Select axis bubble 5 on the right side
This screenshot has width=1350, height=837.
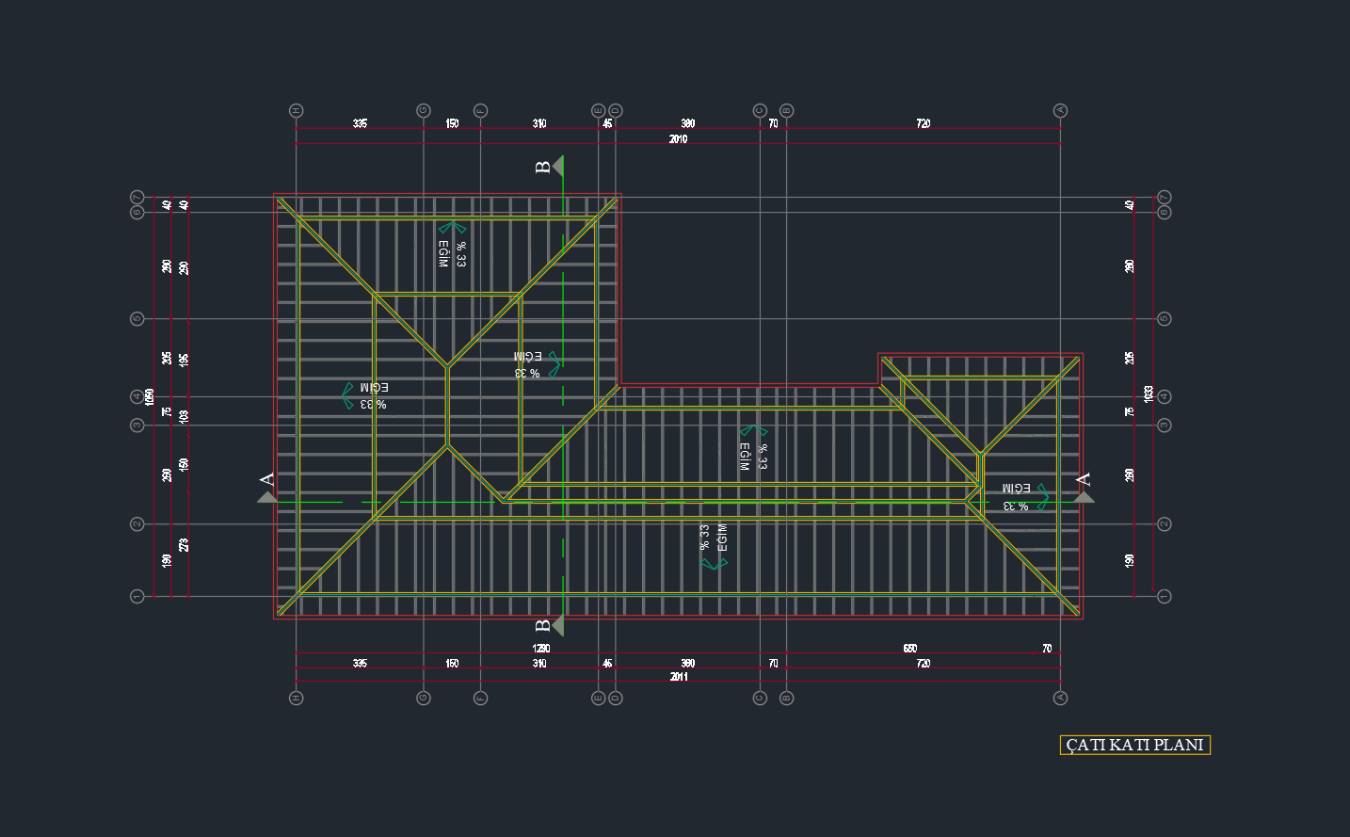pyautogui.click(x=1164, y=319)
